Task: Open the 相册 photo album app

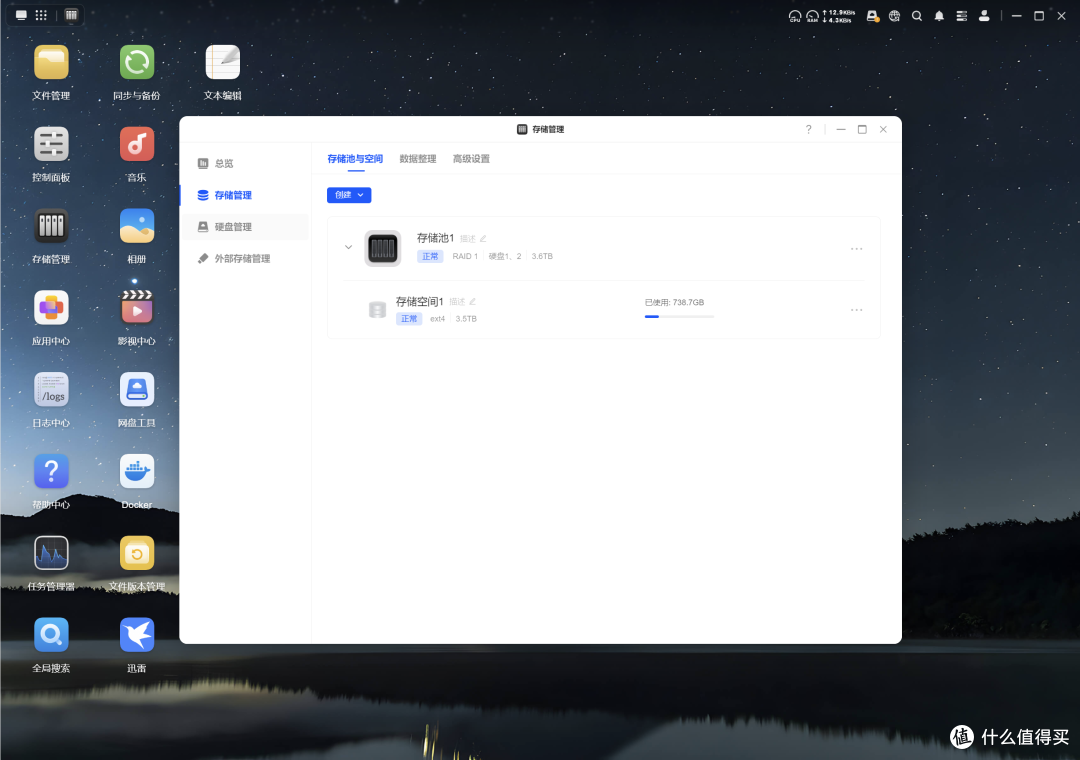Action: 136,226
